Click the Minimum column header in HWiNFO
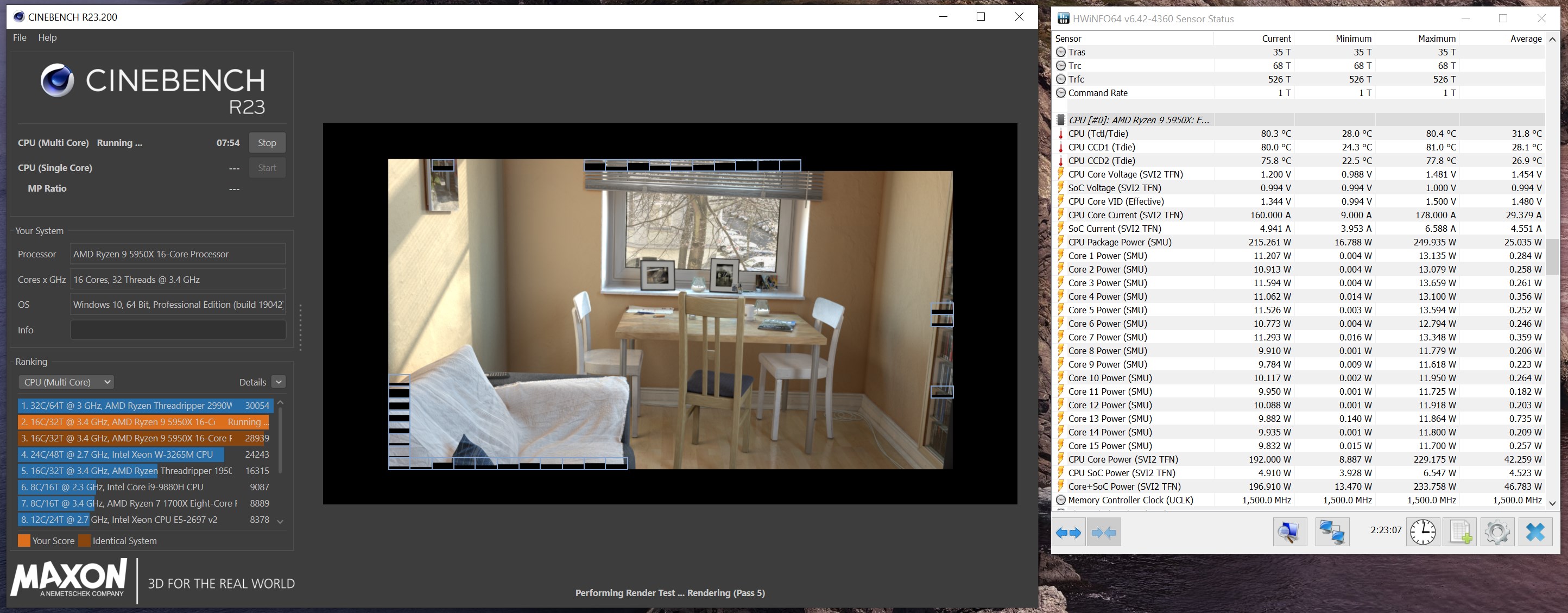 [x=1335, y=39]
